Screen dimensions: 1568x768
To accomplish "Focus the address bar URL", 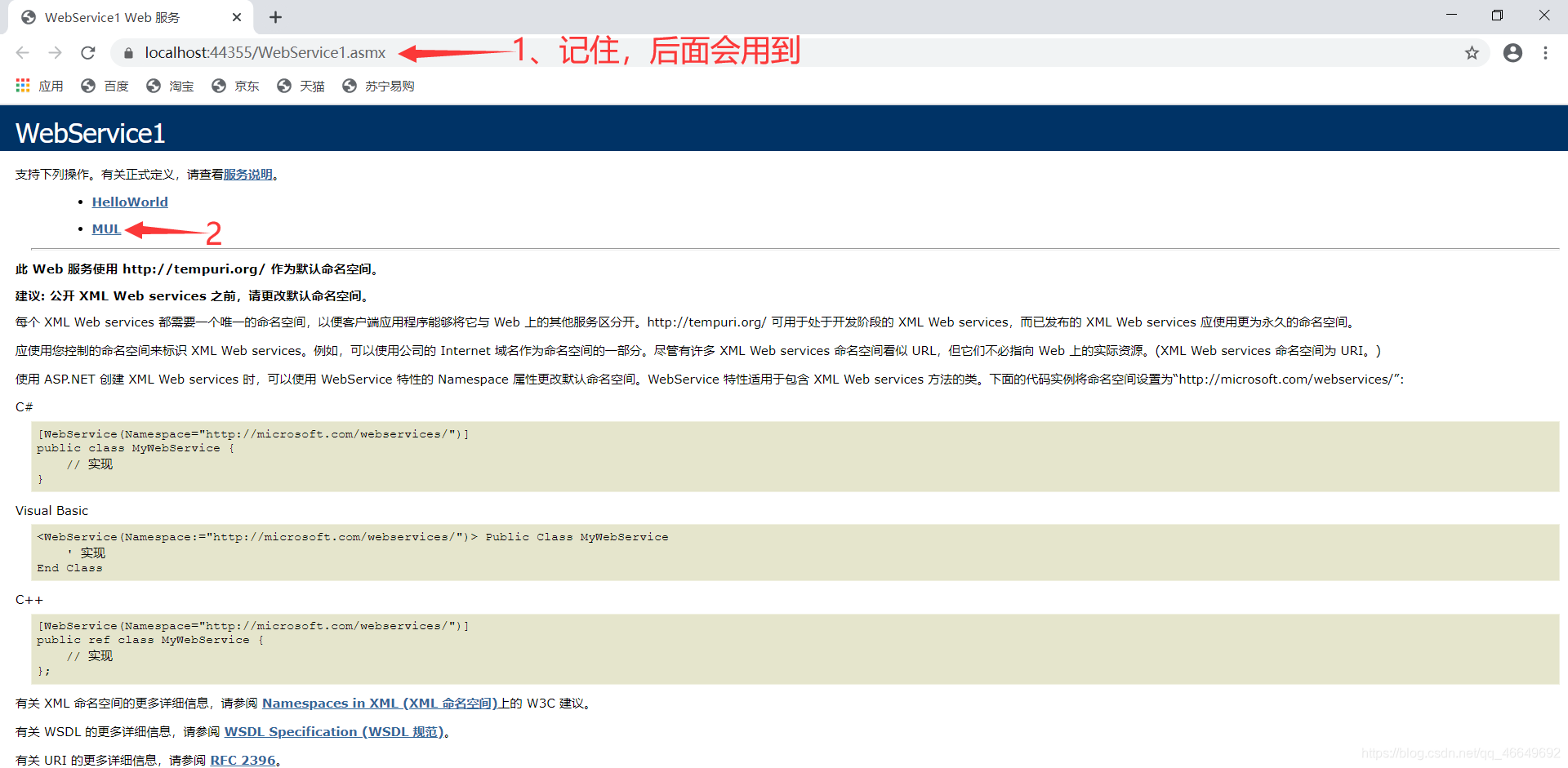I will click(x=265, y=53).
